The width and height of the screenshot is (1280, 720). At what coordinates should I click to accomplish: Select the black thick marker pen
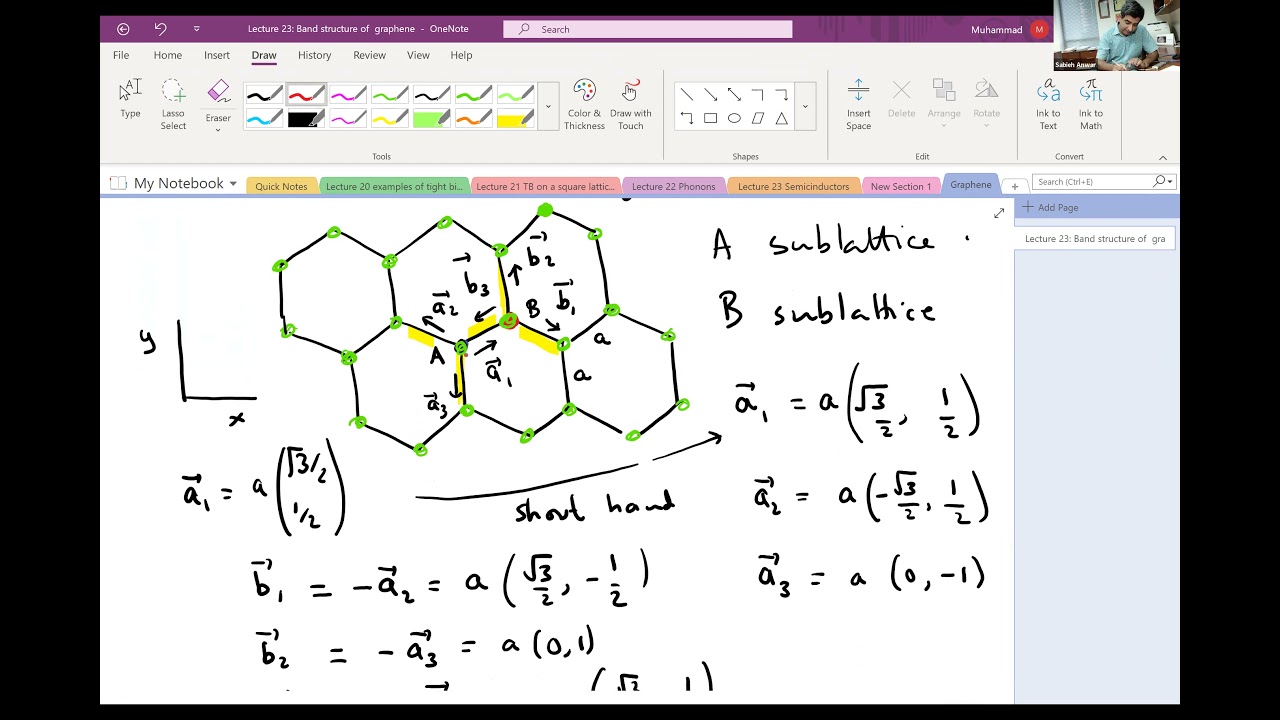pos(306,119)
